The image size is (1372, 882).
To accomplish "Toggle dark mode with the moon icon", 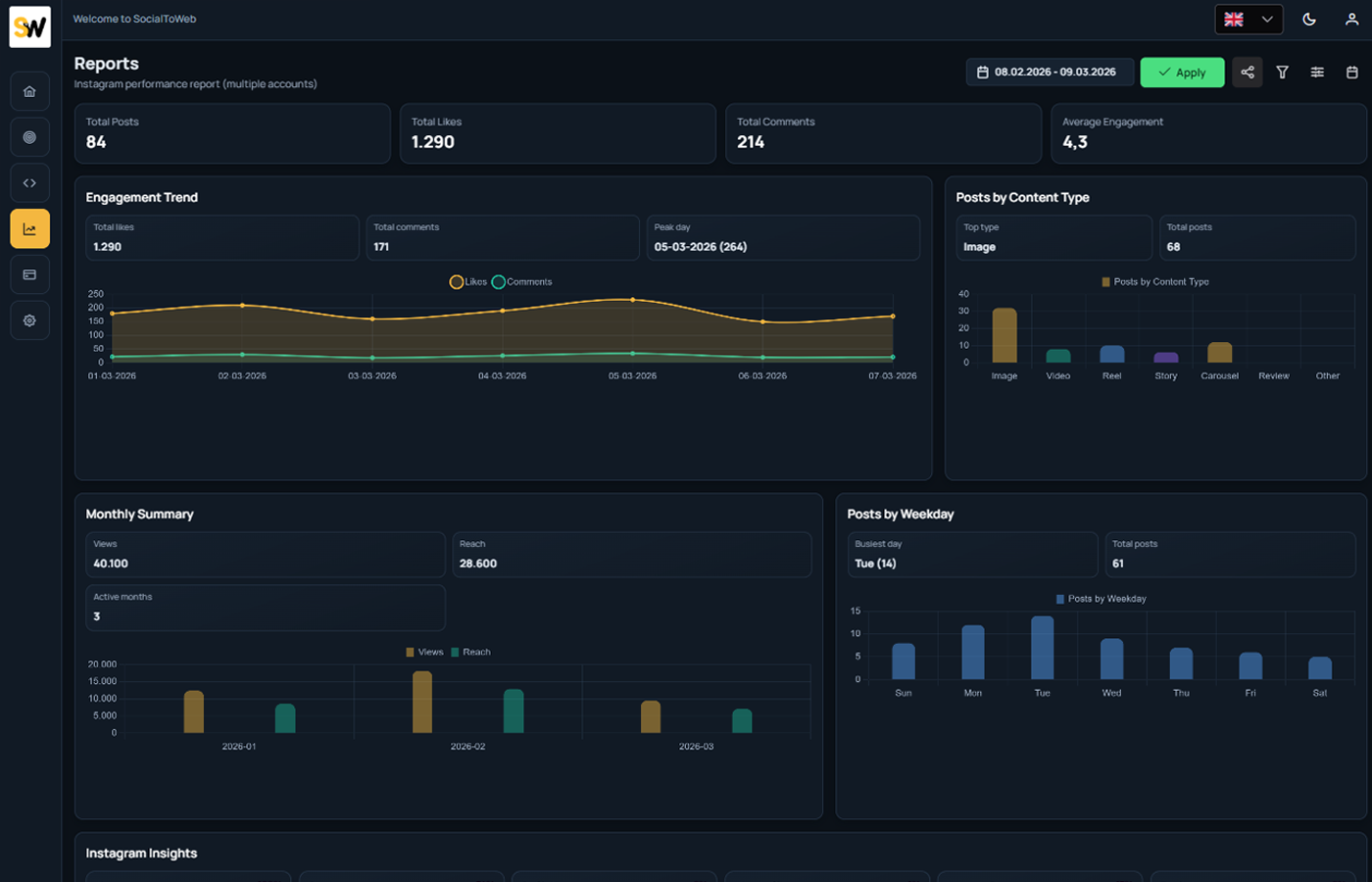I will (1309, 19).
